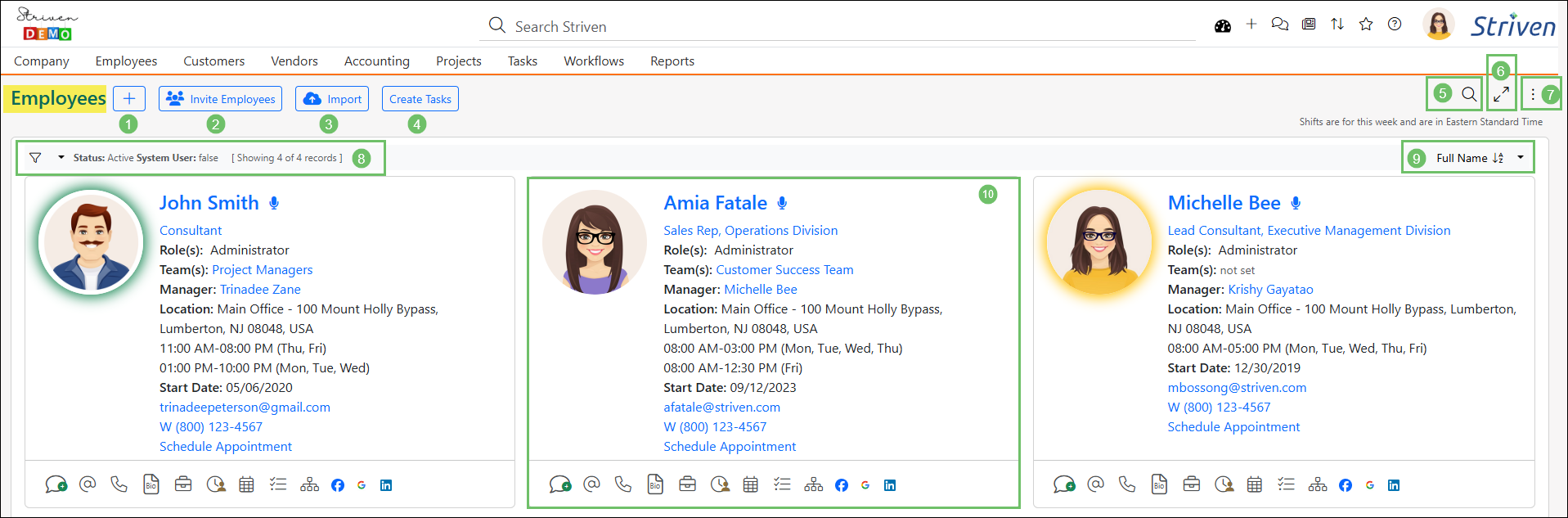Click in the Search Striven field
1568x518 pixels.
[x=838, y=26]
